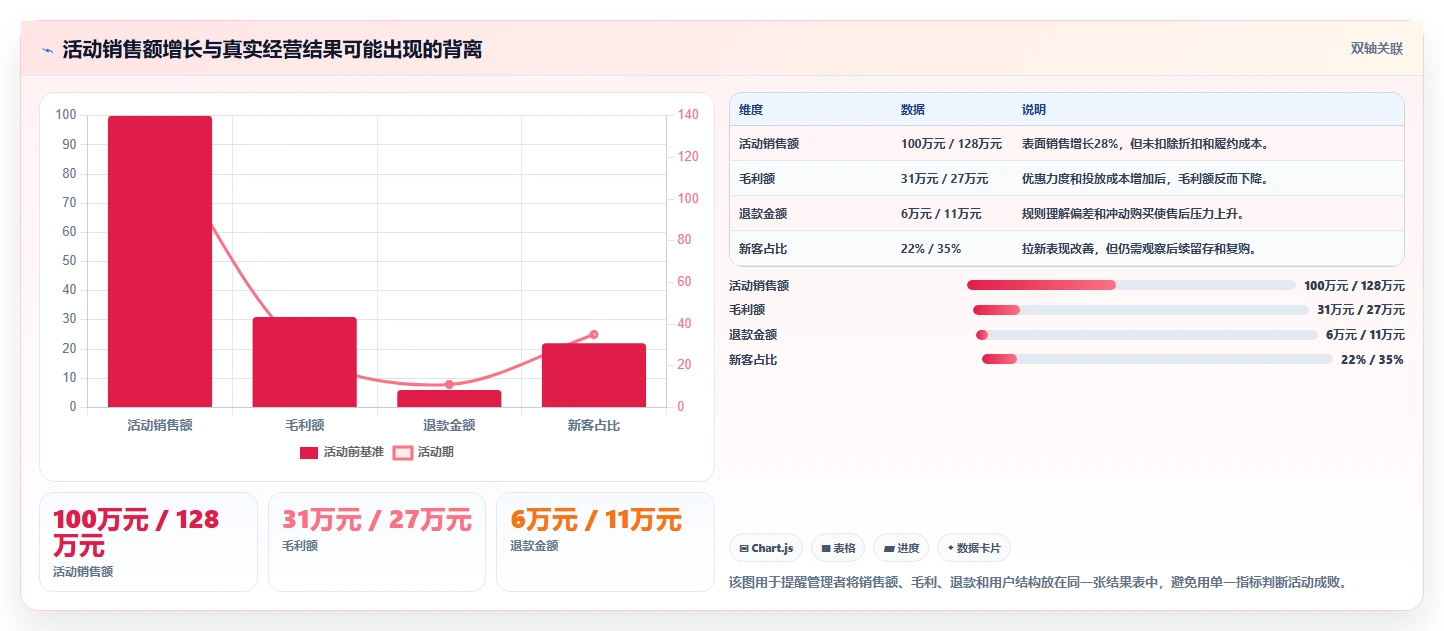Image resolution: width=1444 pixels, height=631 pixels.
Task: Click the 活动销售额 bar in chart
Action: [x=160, y=262]
